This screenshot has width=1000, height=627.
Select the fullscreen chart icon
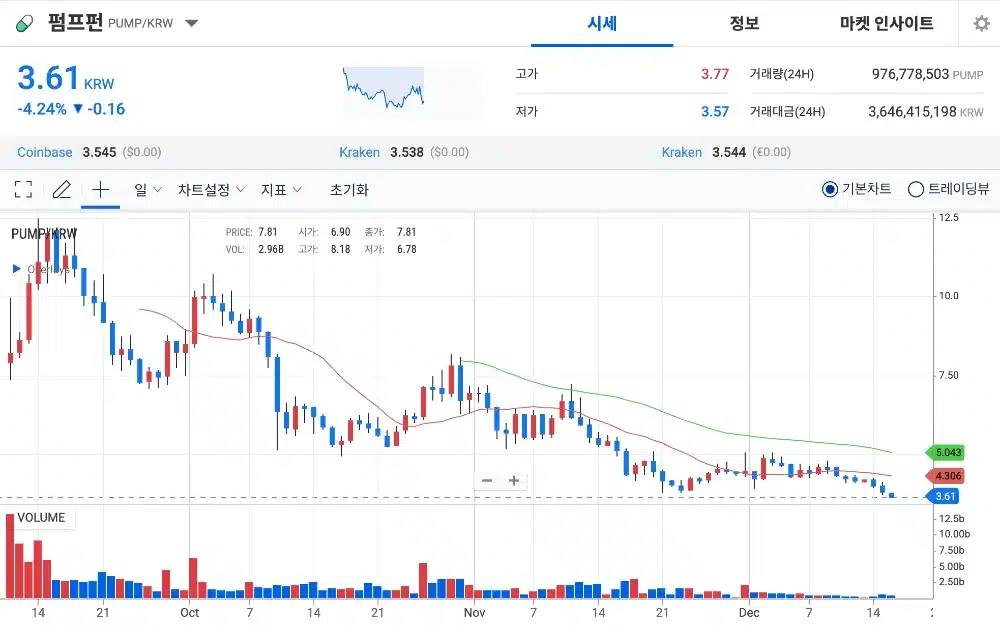pos(22,189)
